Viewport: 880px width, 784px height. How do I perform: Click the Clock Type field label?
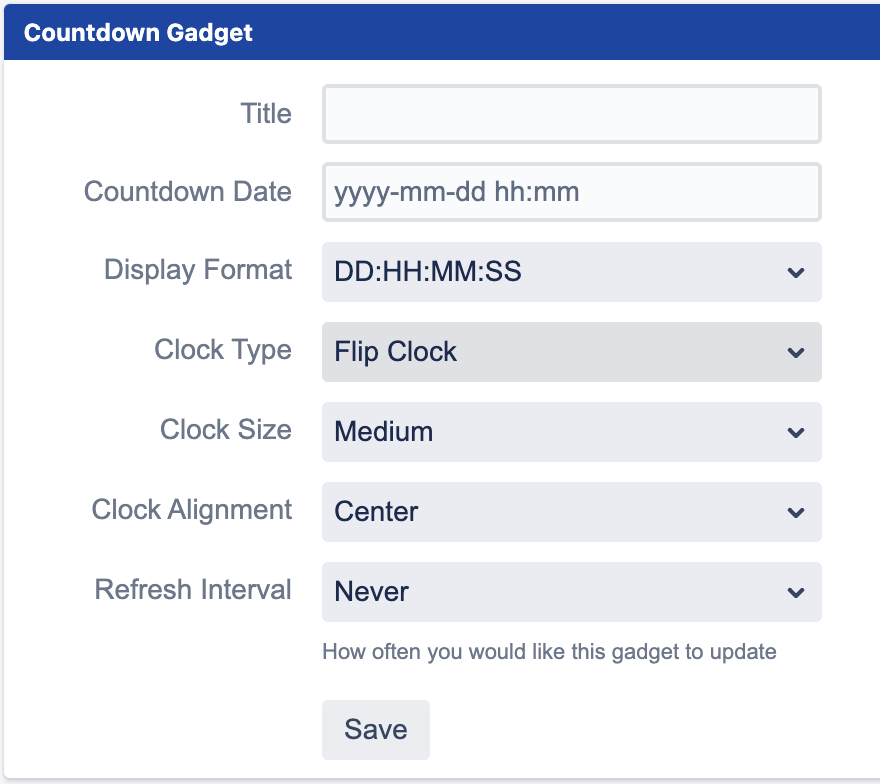(x=222, y=350)
